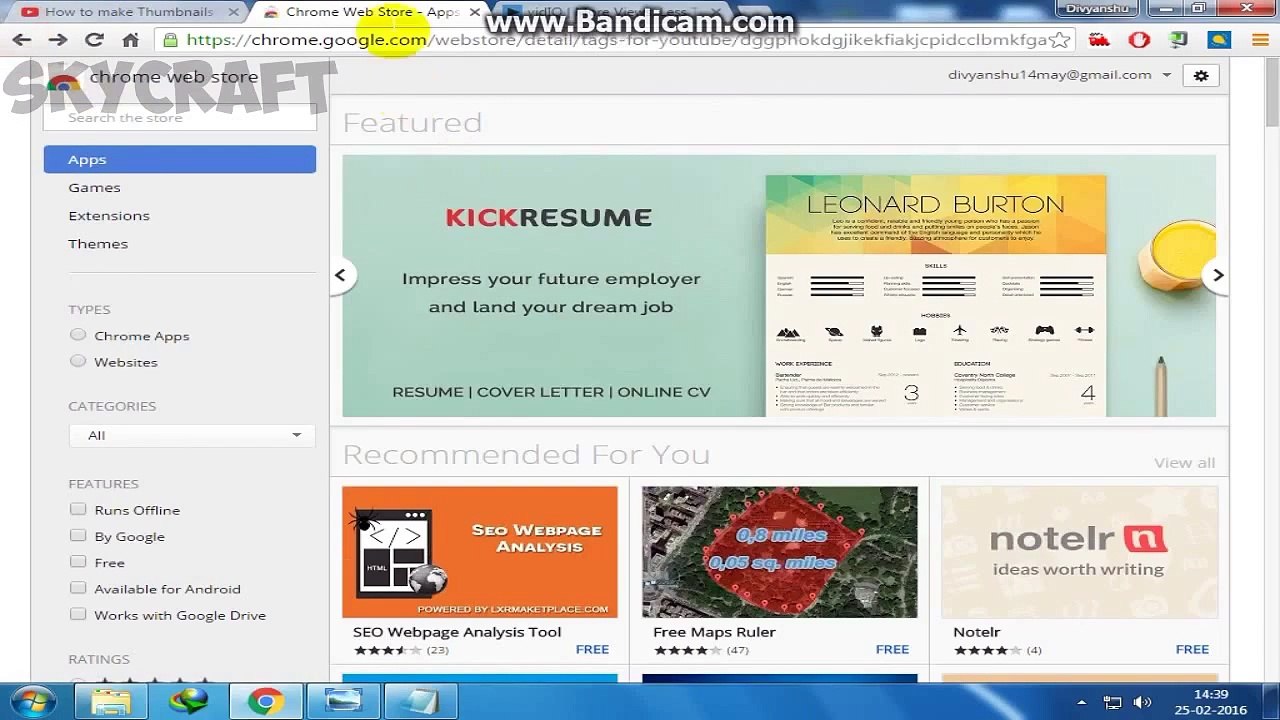Screen dimensions: 1280x720
Task: Open the notepad-like taskbar app icon
Action: pos(419,701)
